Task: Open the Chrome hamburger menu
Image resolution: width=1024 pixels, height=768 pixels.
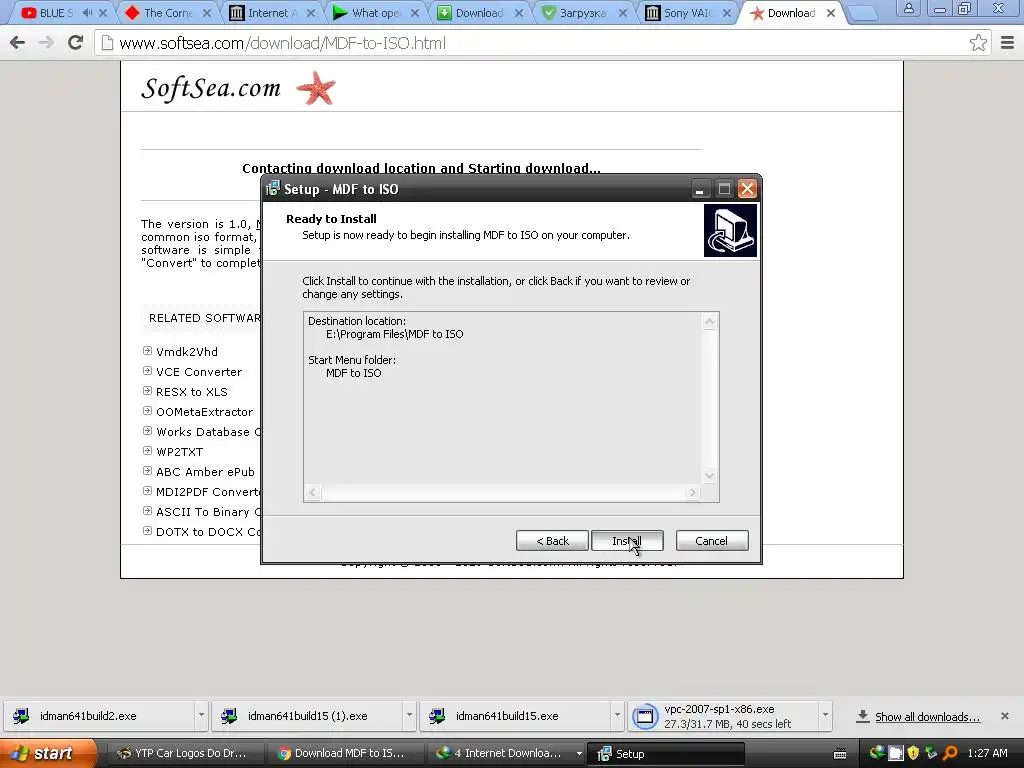Action: [x=1007, y=43]
